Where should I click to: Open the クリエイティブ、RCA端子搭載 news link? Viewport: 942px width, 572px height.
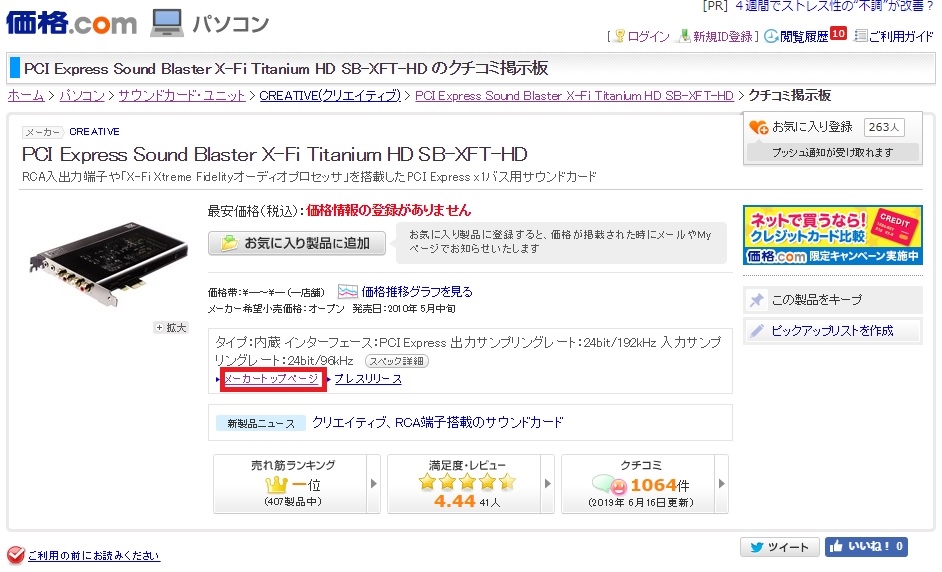[x=437, y=422]
